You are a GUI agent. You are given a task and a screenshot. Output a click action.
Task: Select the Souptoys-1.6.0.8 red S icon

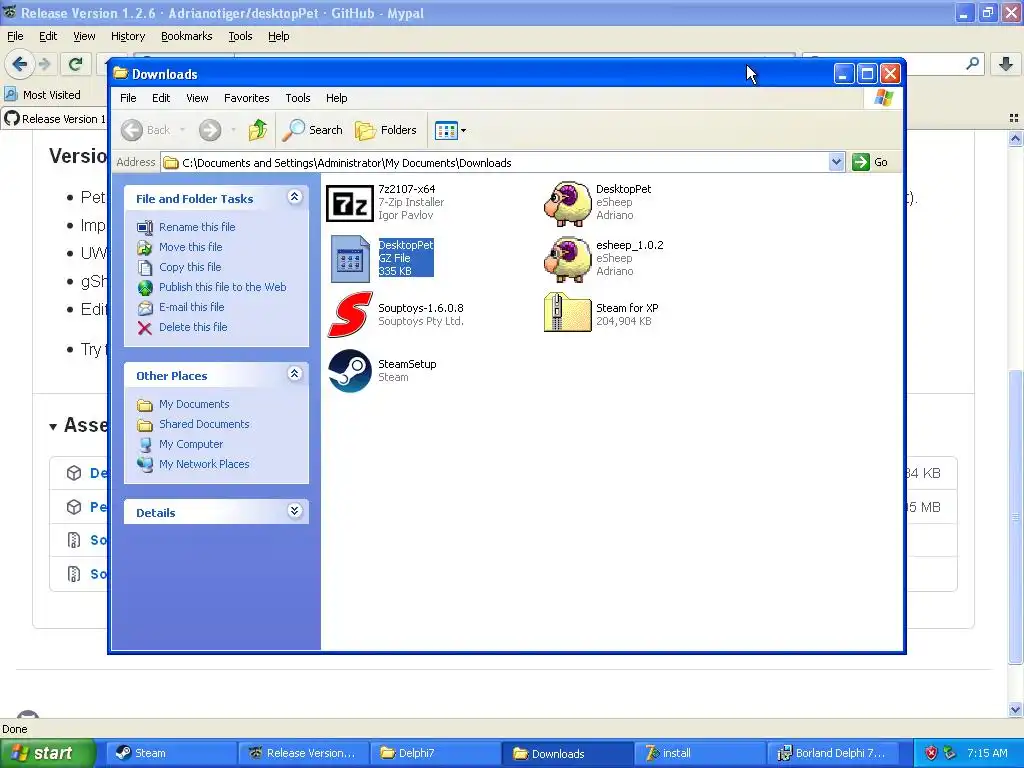click(350, 315)
